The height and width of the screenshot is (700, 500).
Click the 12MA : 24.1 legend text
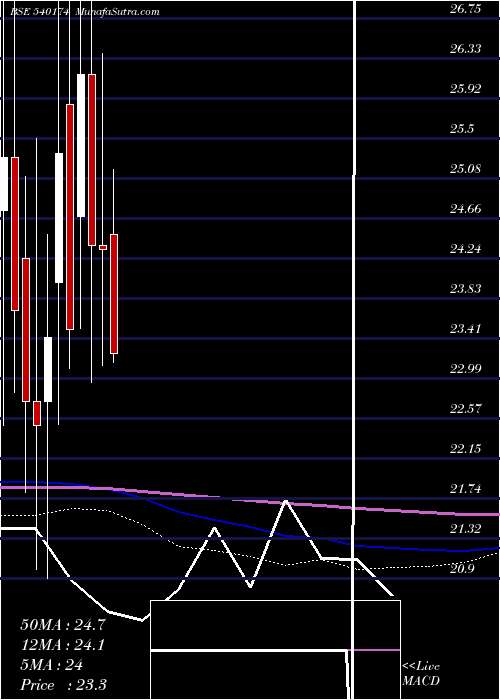point(62,645)
